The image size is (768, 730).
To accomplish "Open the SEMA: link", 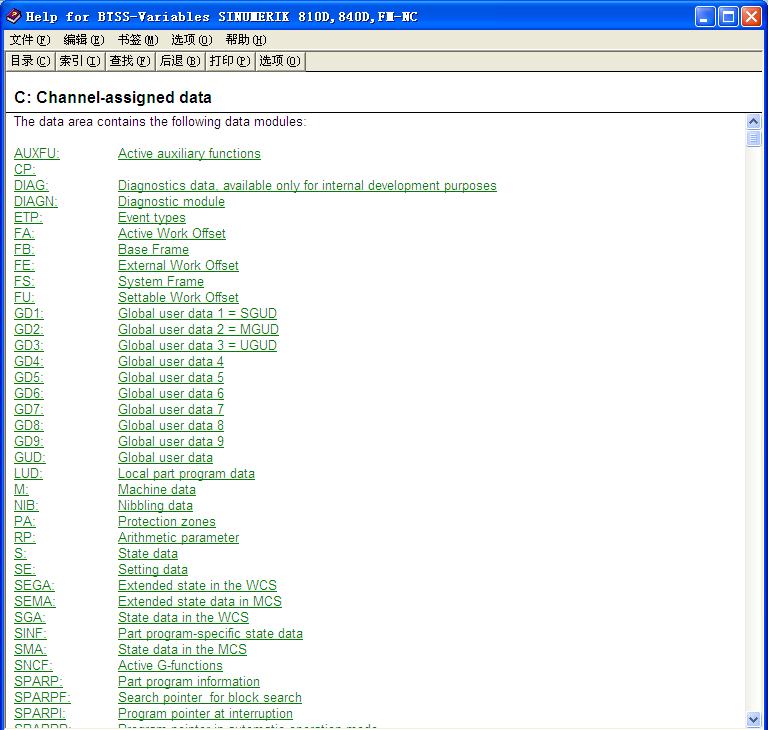I will 35,602.
